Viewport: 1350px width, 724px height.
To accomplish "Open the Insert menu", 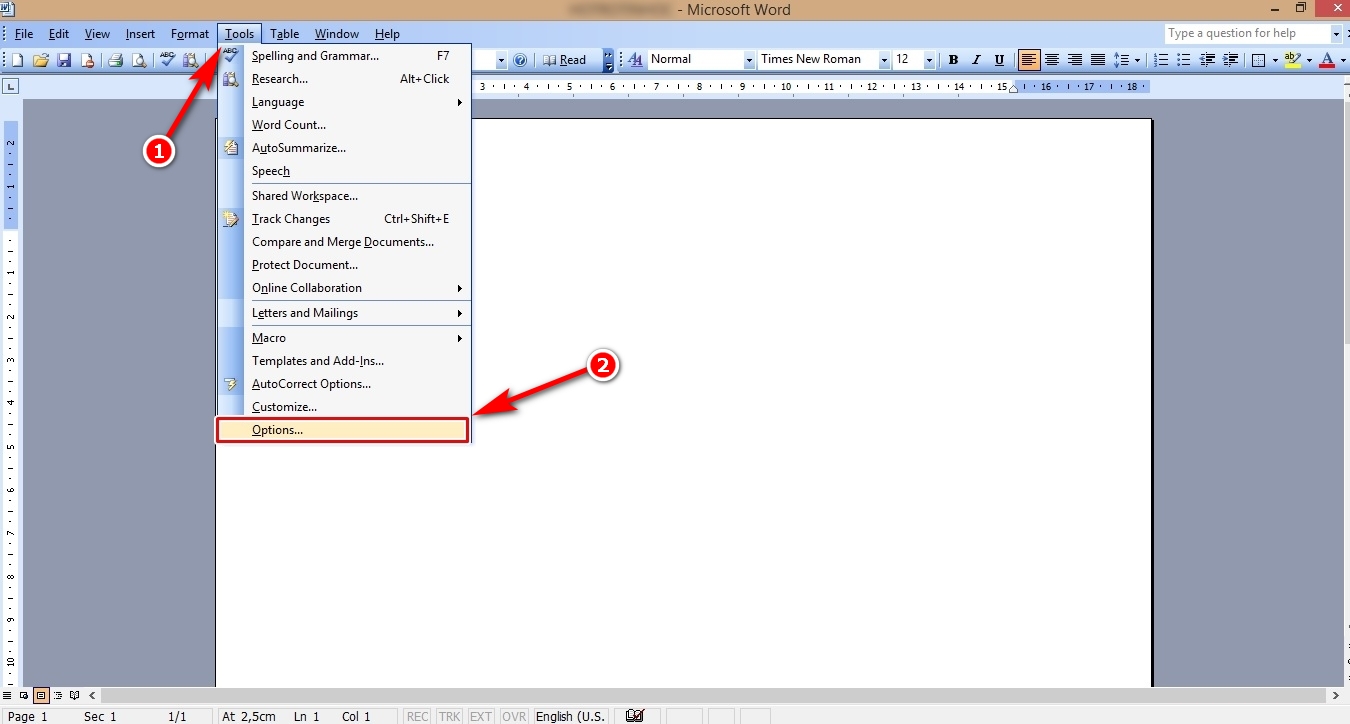I will point(140,34).
